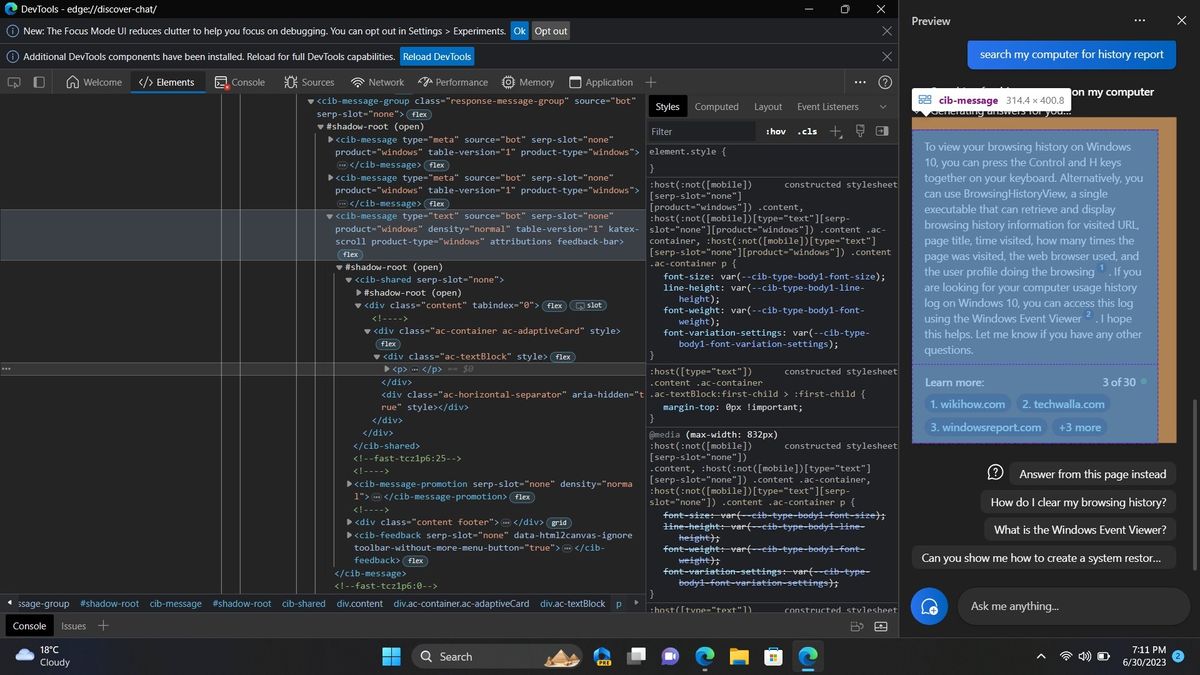Open the wikihow.com learn more link
1200x675 pixels.
pyautogui.click(x=968, y=404)
